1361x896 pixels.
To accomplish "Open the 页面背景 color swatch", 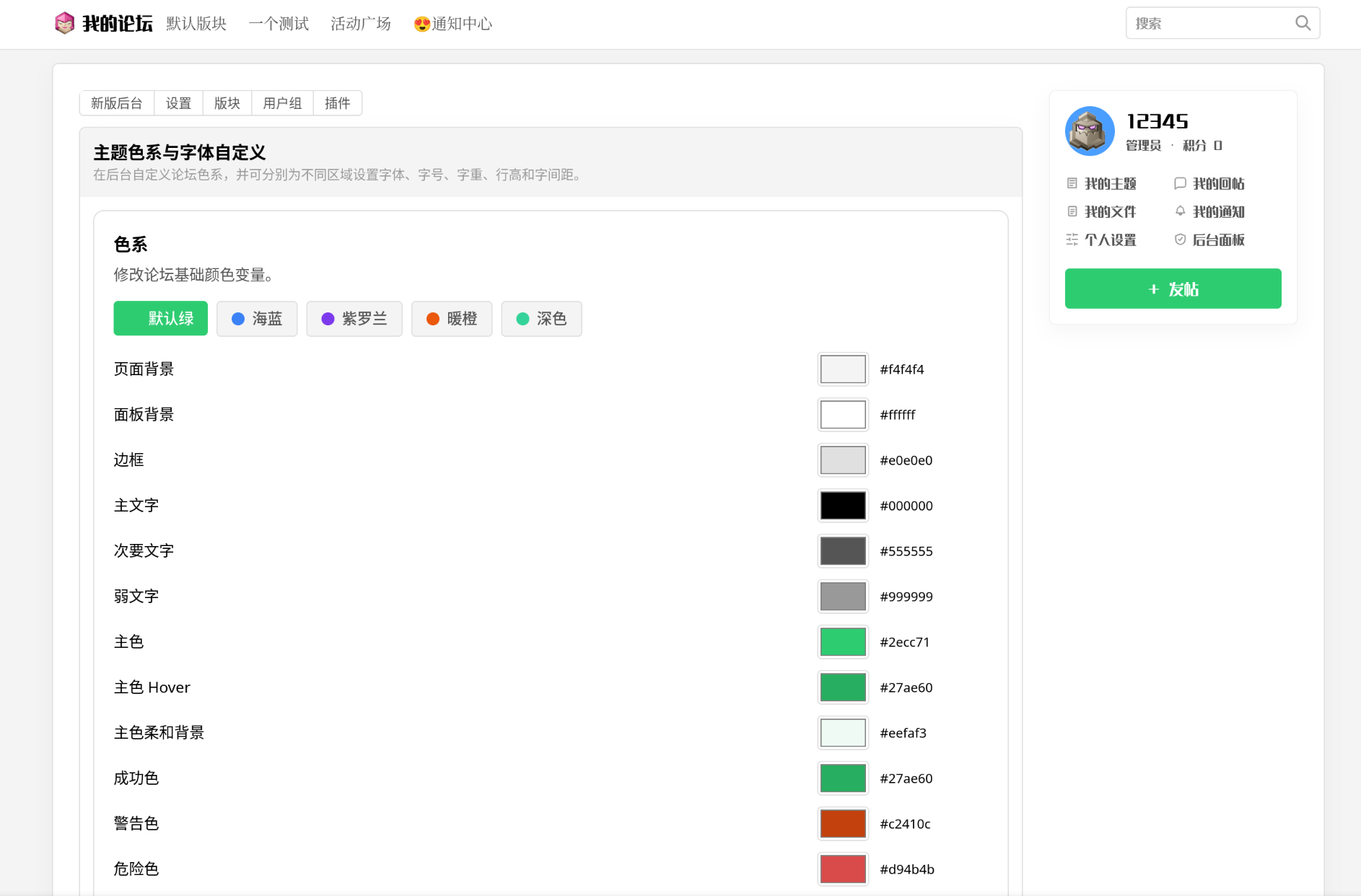I will [843, 369].
